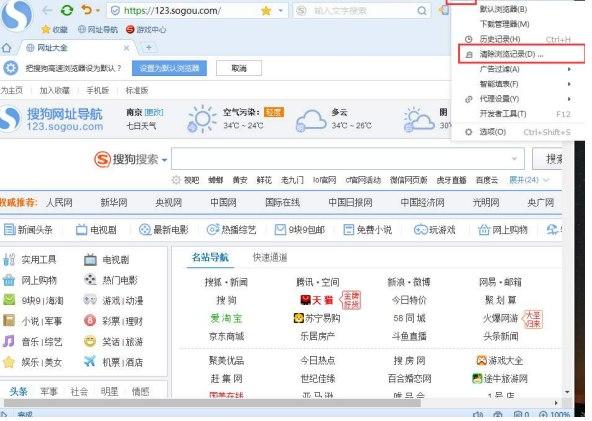Expand the 展开(24) hot keywords list

(x=529, y=180)
